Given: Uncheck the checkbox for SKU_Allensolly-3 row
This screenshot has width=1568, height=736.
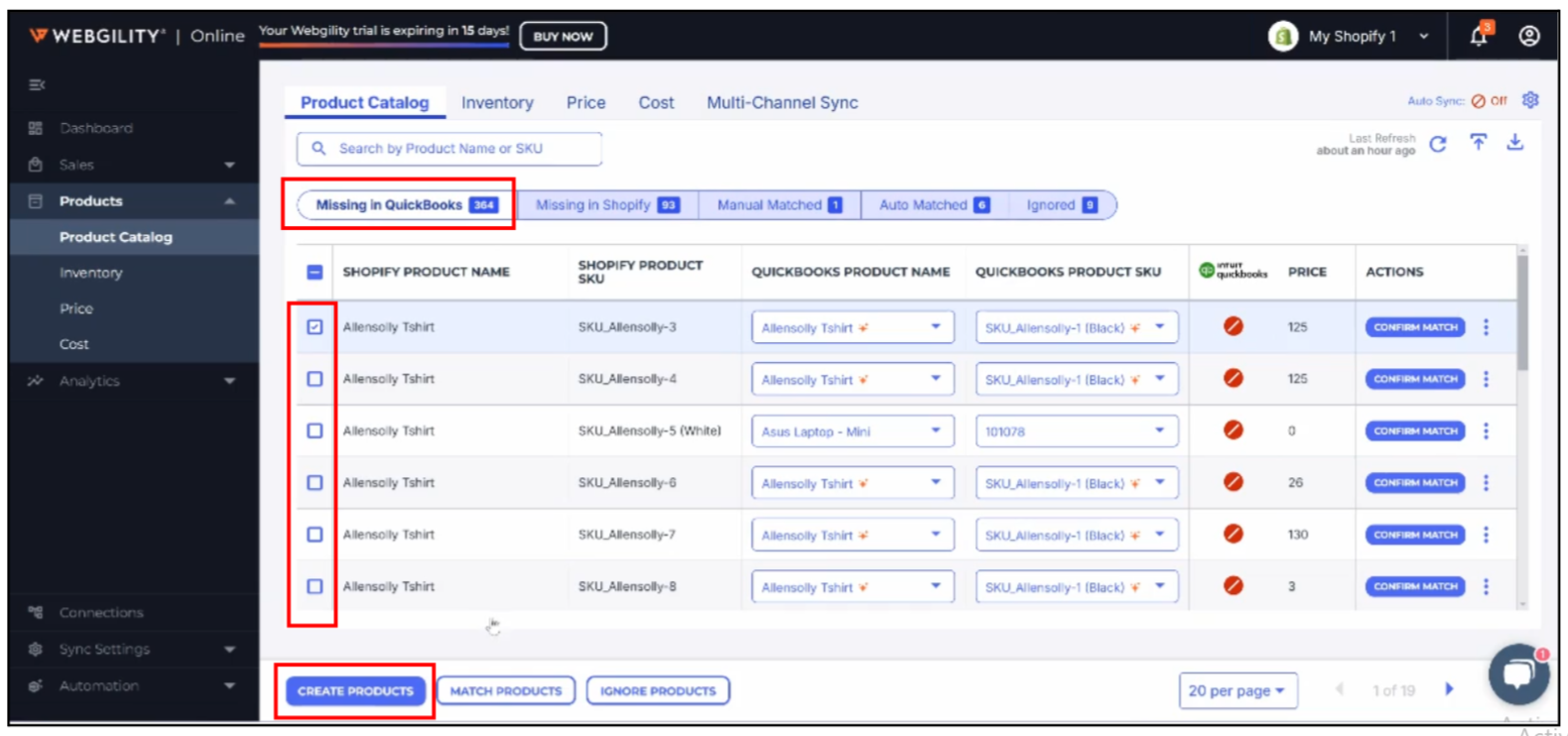Looking at the screenshot, I should pos(315,327).
